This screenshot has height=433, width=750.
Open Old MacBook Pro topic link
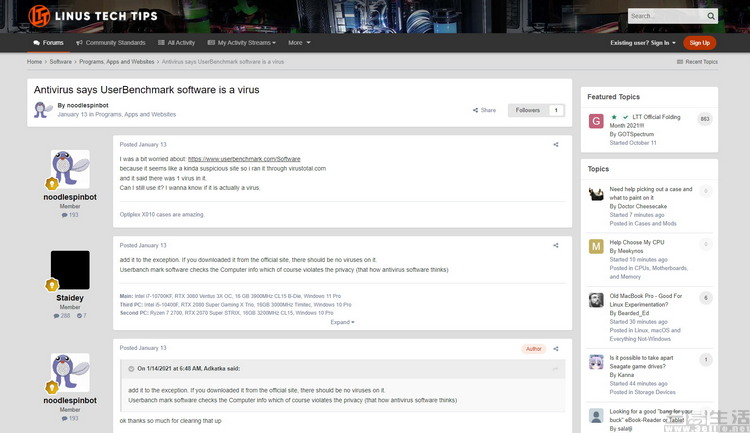click(x=646, y=300)
